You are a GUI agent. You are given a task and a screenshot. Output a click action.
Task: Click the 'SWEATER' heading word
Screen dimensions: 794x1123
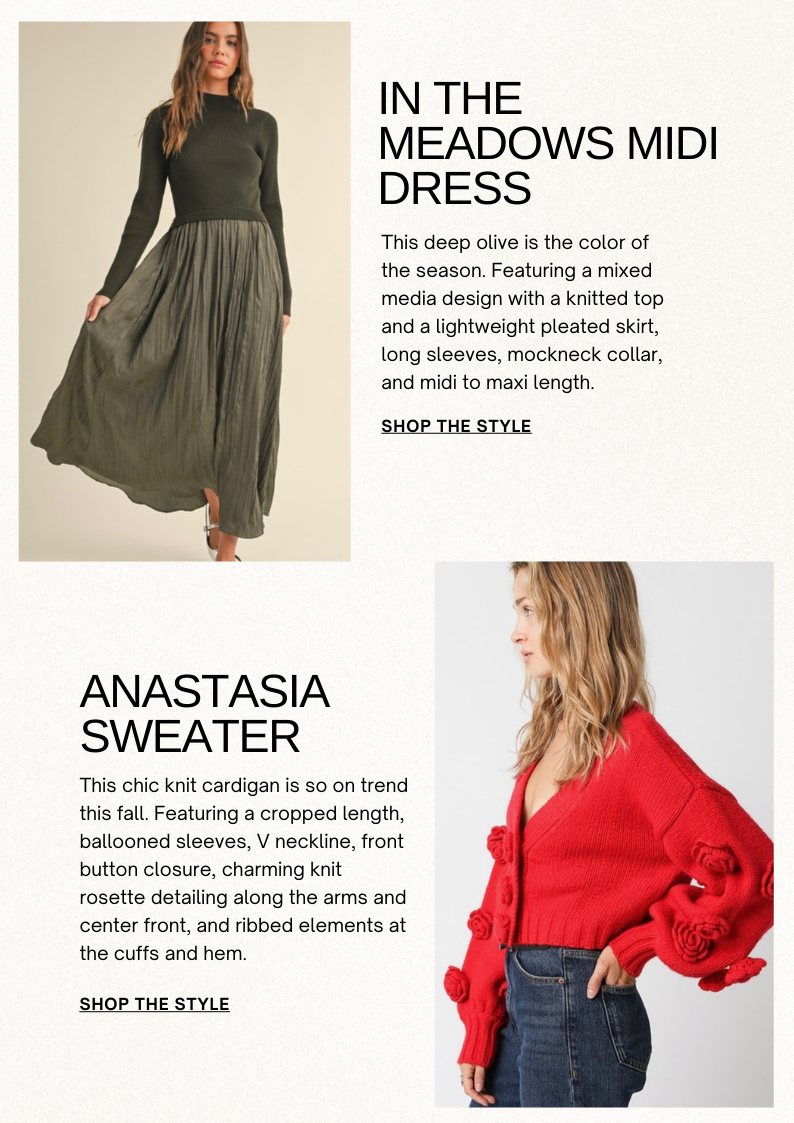190,737
